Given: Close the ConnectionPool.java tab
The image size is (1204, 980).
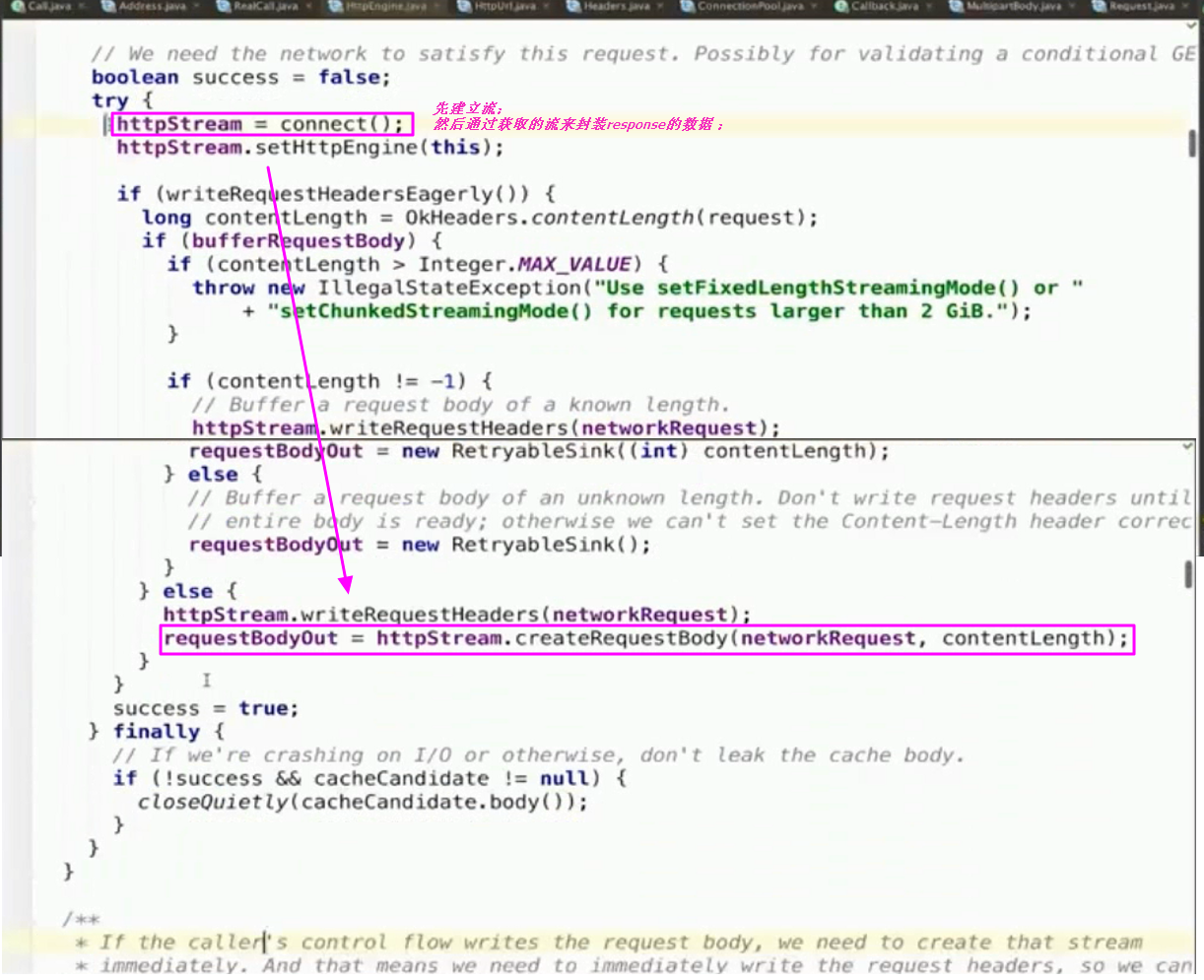Looking at the screenshot, I should tap(815, 6).
